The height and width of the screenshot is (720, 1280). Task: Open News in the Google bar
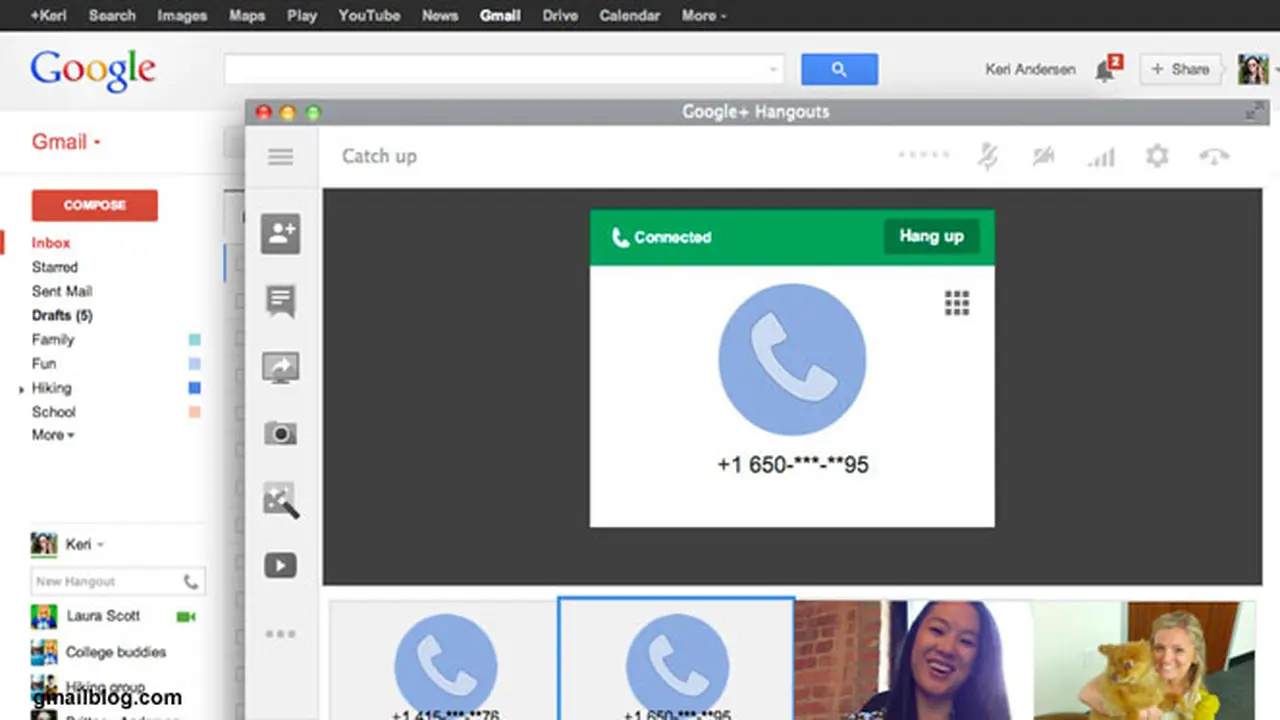pos(439,15)
